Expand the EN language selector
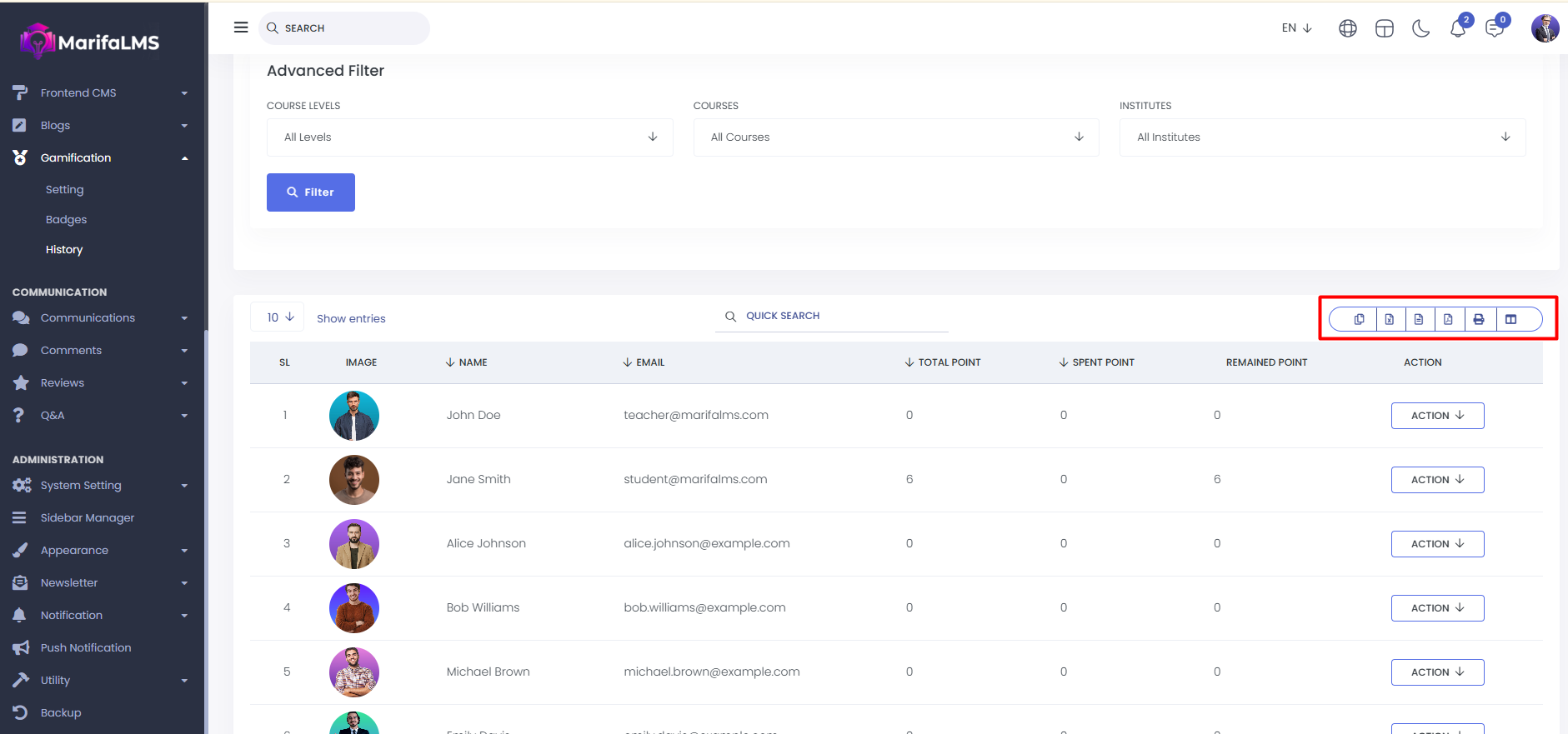This screenshot has height=734, width=1568. (x=1296, y=28)
